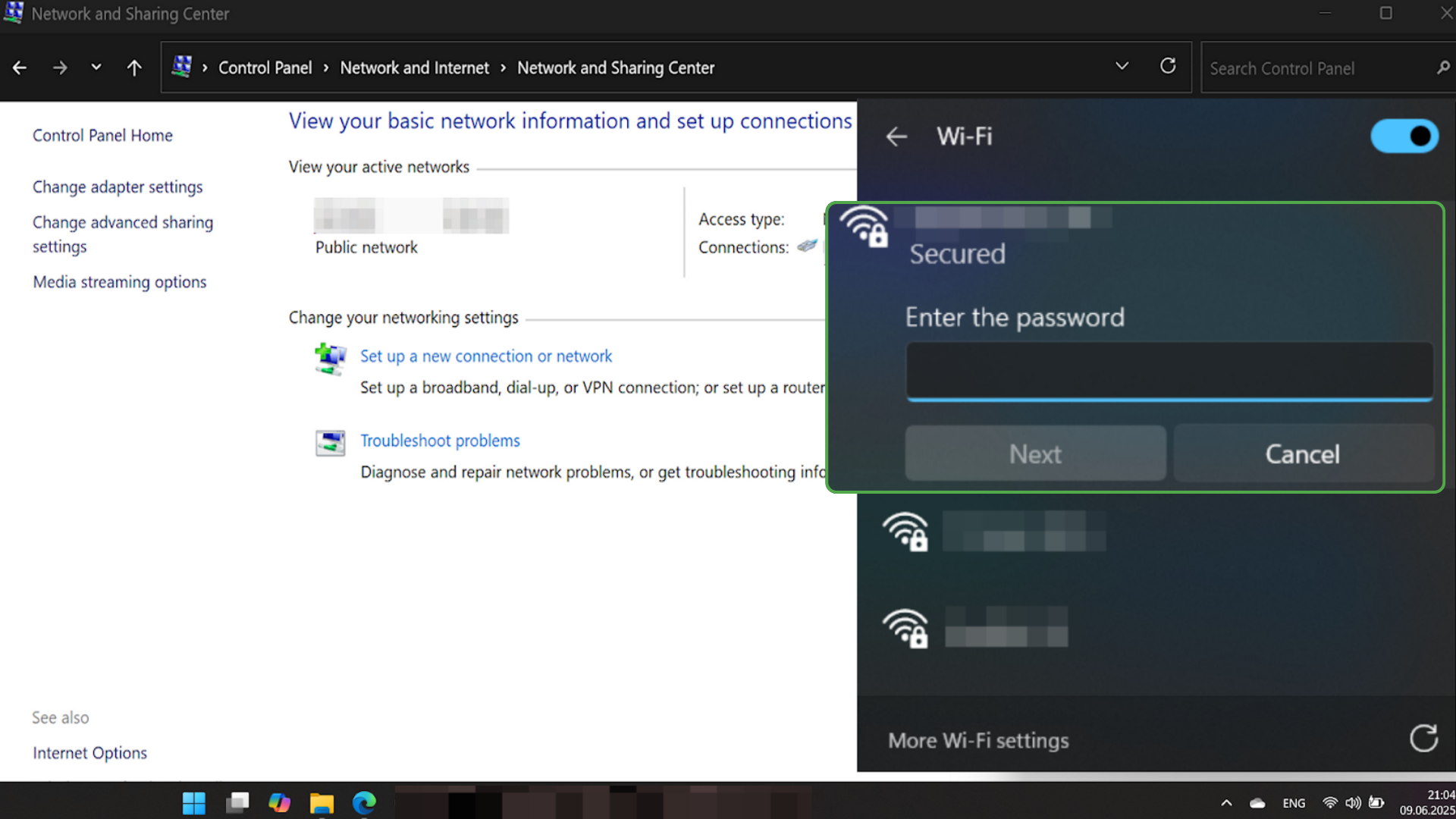Open Troubleshoot problems link
The image size is (1456, 819).
[x=440, y=441]
